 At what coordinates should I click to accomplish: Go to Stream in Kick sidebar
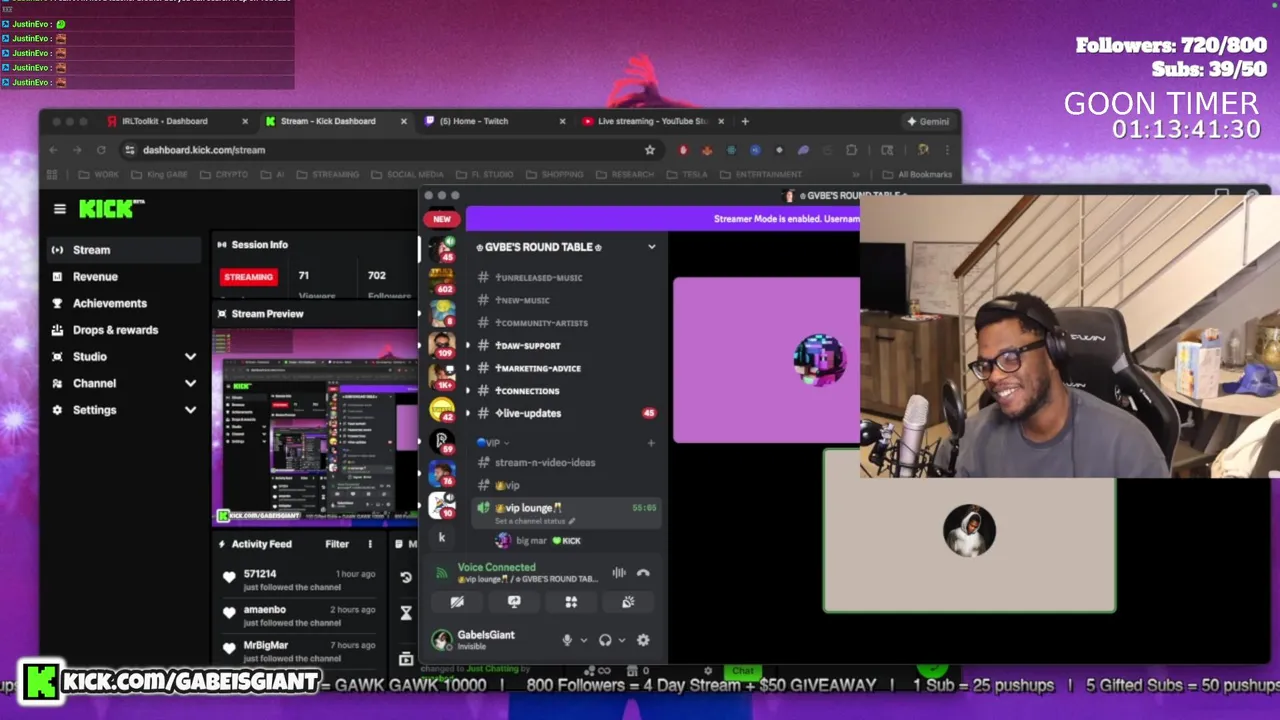tap(124, 250)
